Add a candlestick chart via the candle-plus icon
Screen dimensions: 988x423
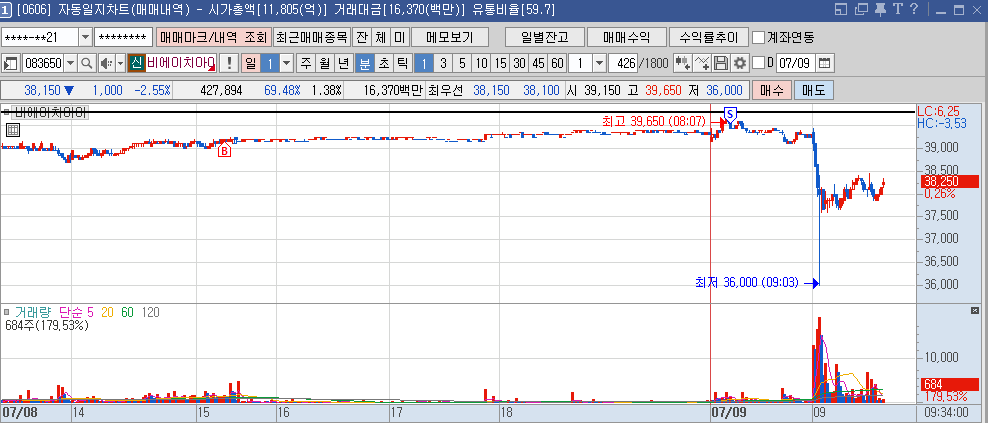click(682, 63)
